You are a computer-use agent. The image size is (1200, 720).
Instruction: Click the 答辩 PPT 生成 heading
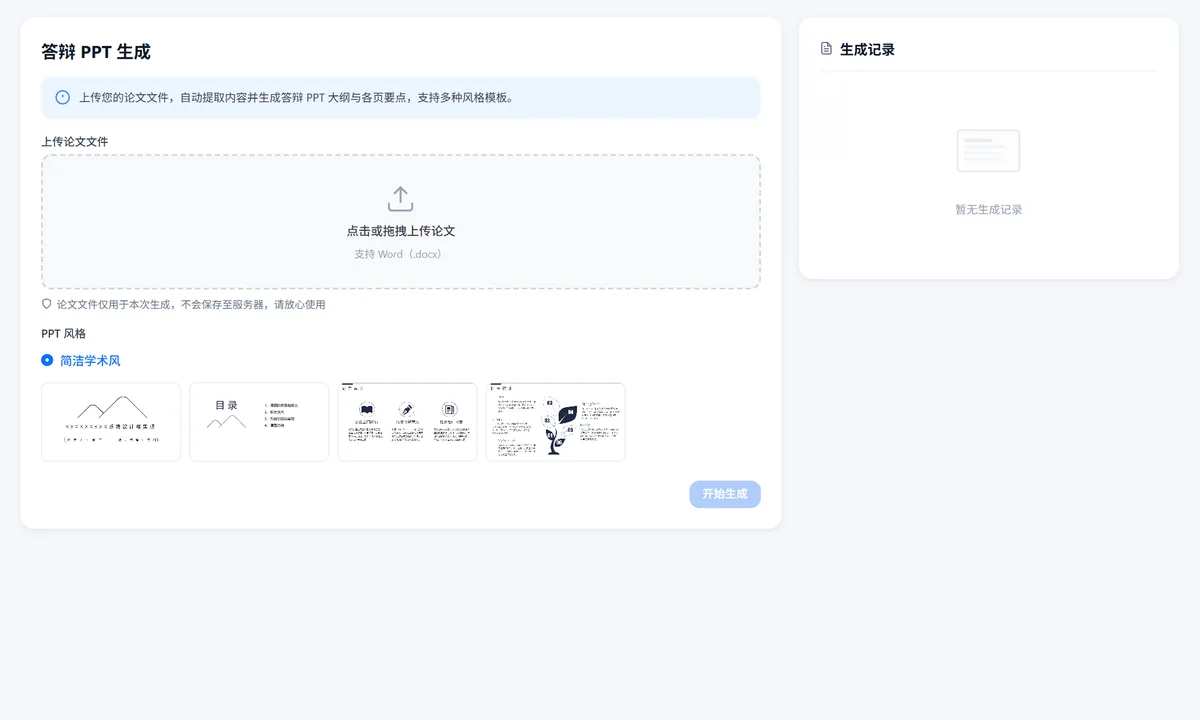click(x=96, y=52)
